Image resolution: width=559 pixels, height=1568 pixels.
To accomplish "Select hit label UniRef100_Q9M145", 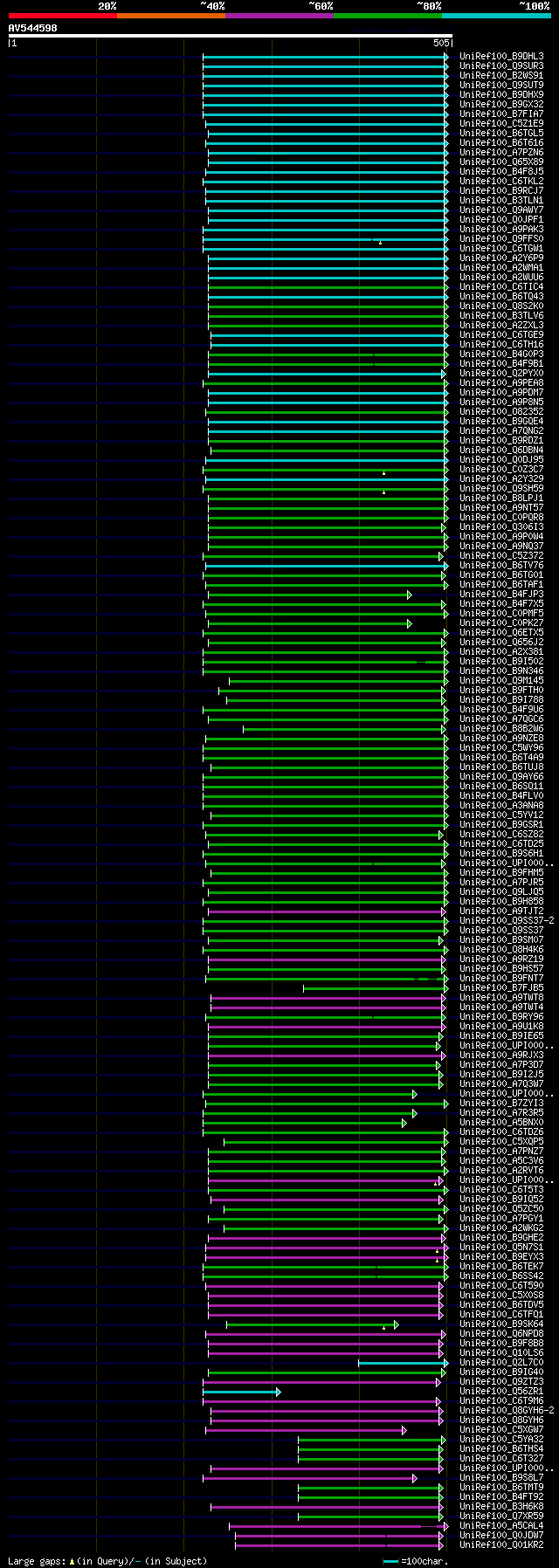I will coord(501,681).
